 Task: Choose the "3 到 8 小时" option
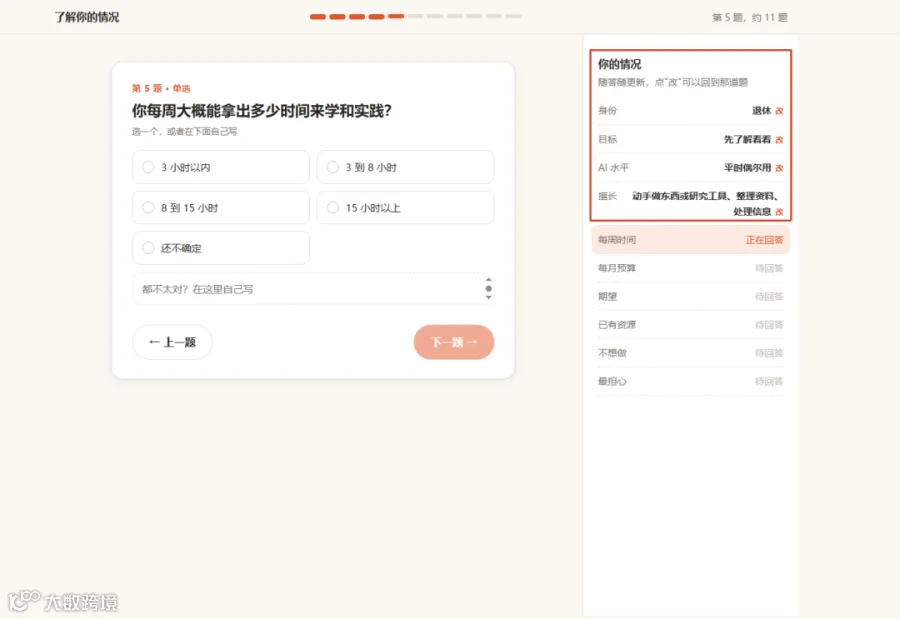405,167
